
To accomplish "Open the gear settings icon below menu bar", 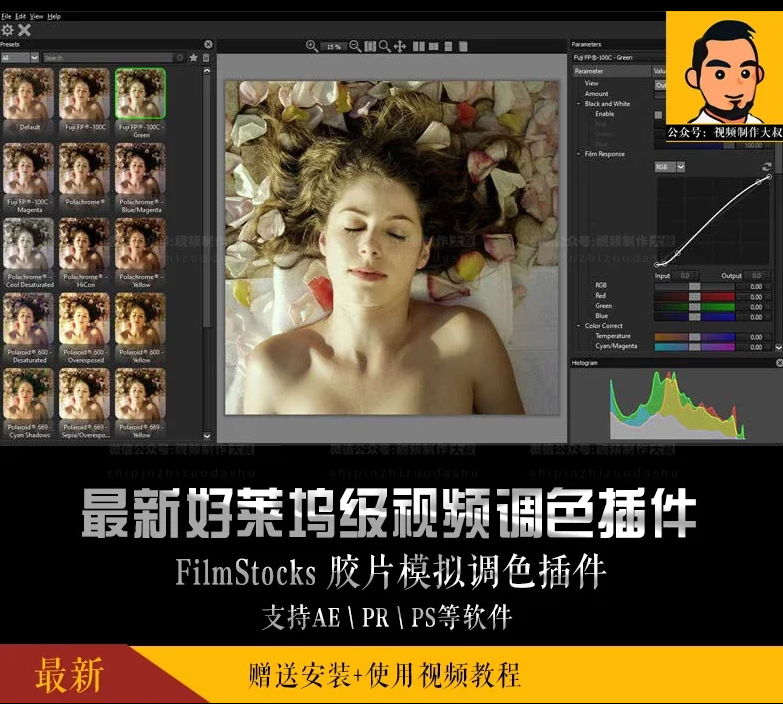I will click(7, 30).
